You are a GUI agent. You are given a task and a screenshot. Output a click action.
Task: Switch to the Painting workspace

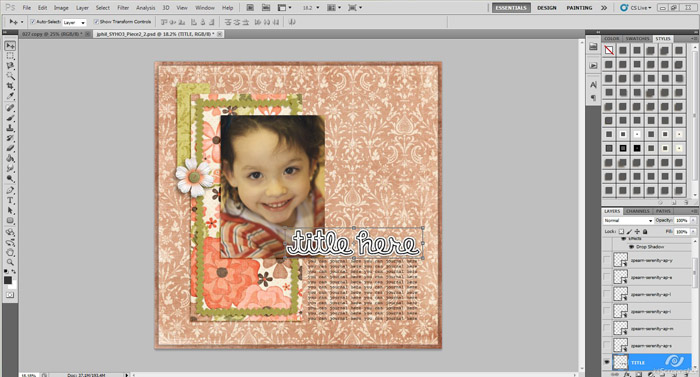pyautogui.click(x=579, y=8)
